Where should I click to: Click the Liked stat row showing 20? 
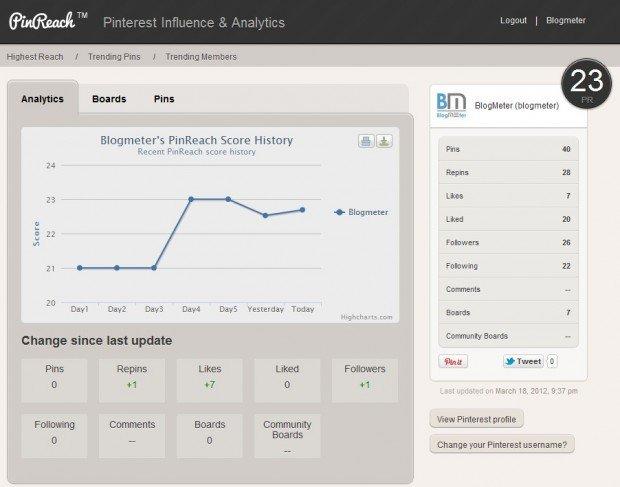pos(508,219)
